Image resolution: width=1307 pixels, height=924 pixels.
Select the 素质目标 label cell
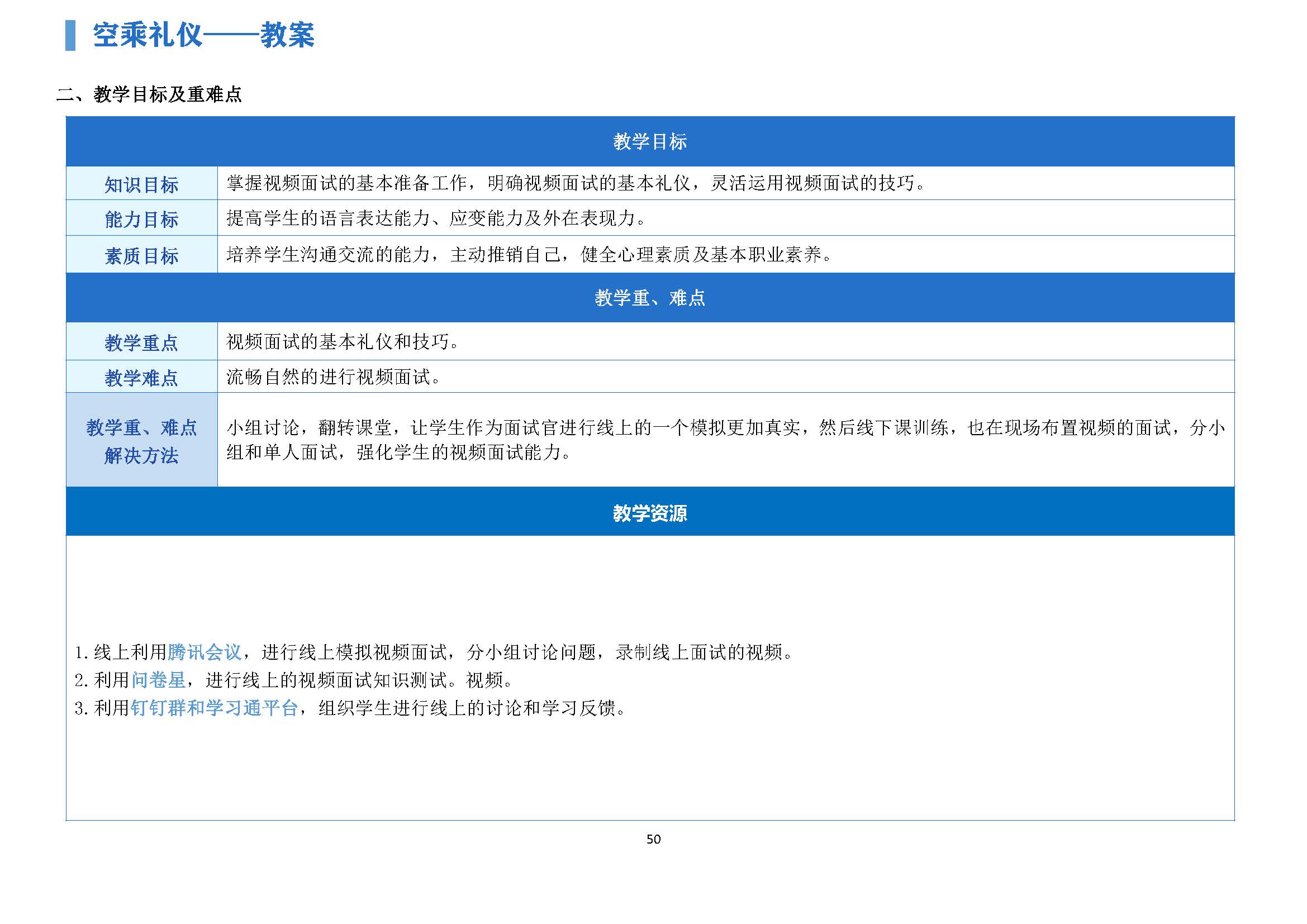142,255
